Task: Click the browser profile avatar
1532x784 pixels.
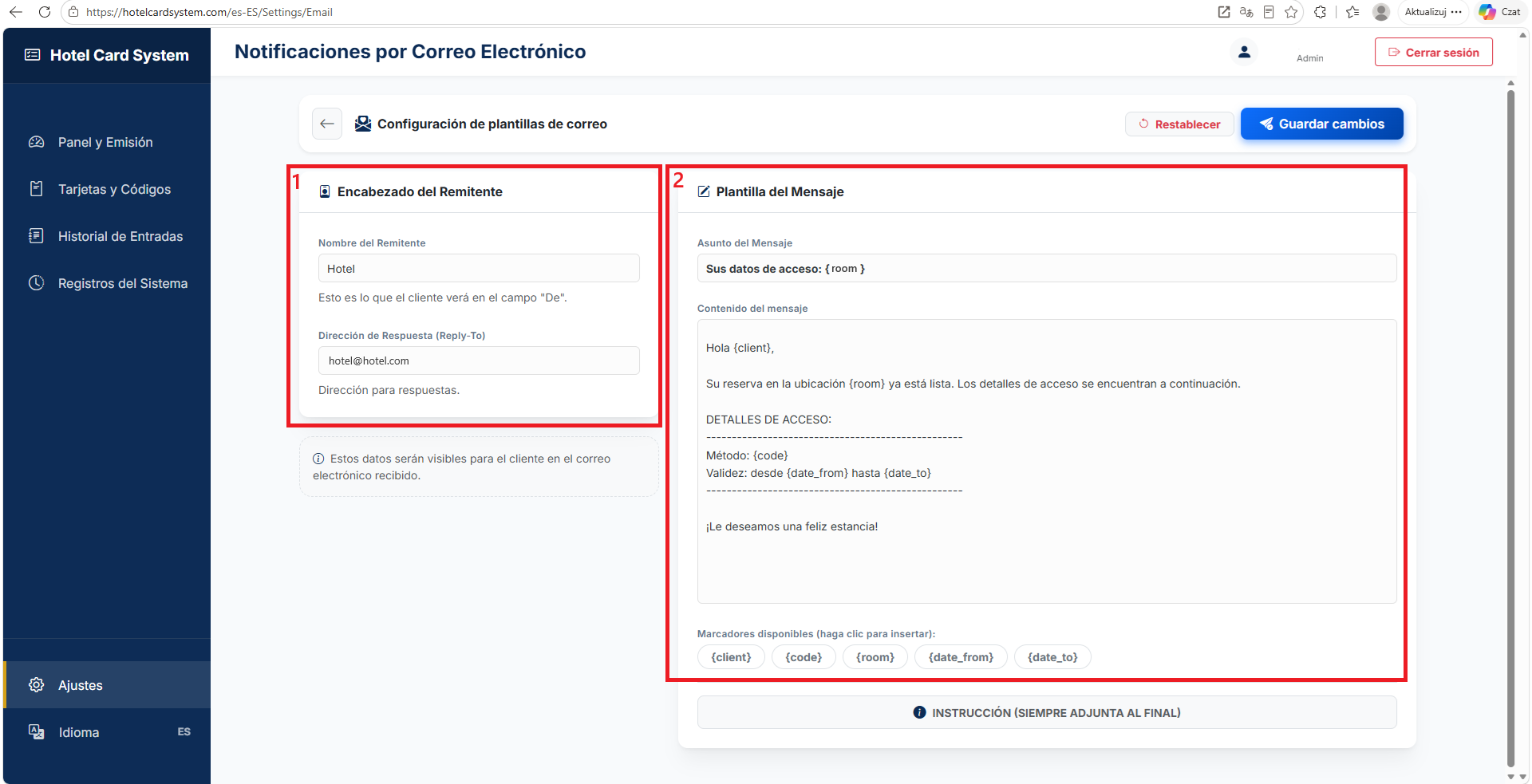Action: 1381,12
